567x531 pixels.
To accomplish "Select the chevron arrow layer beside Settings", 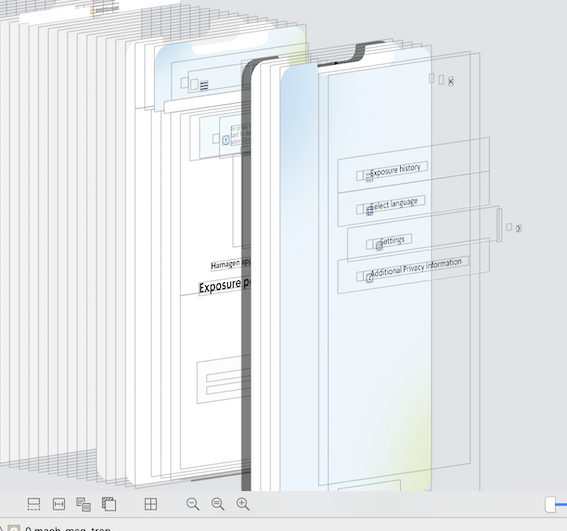I will pos(519,229).
